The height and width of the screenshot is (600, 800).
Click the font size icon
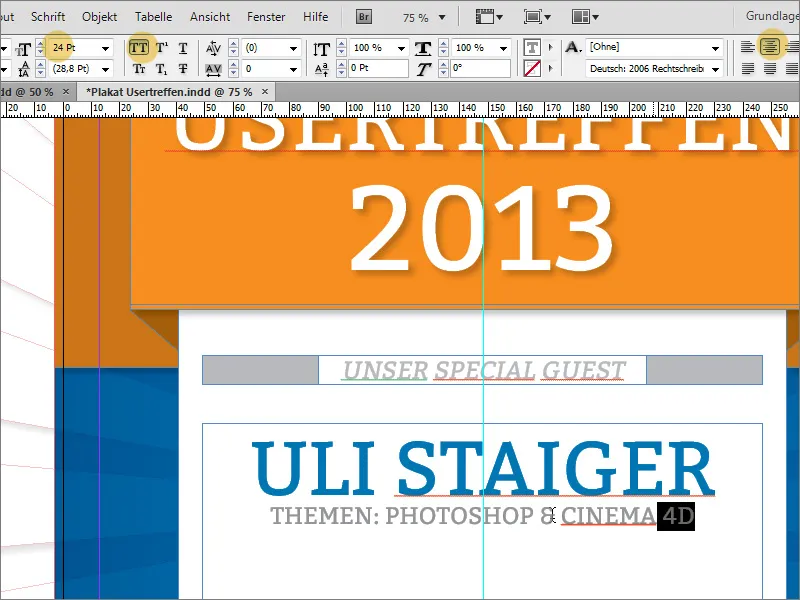click(x=23, y=49)
